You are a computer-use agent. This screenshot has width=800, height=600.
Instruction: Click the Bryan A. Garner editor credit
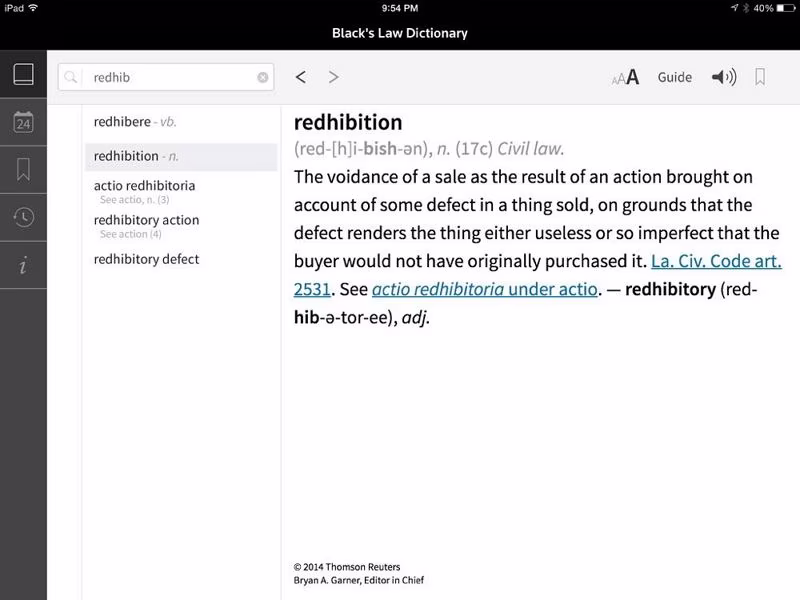[359, 580]
